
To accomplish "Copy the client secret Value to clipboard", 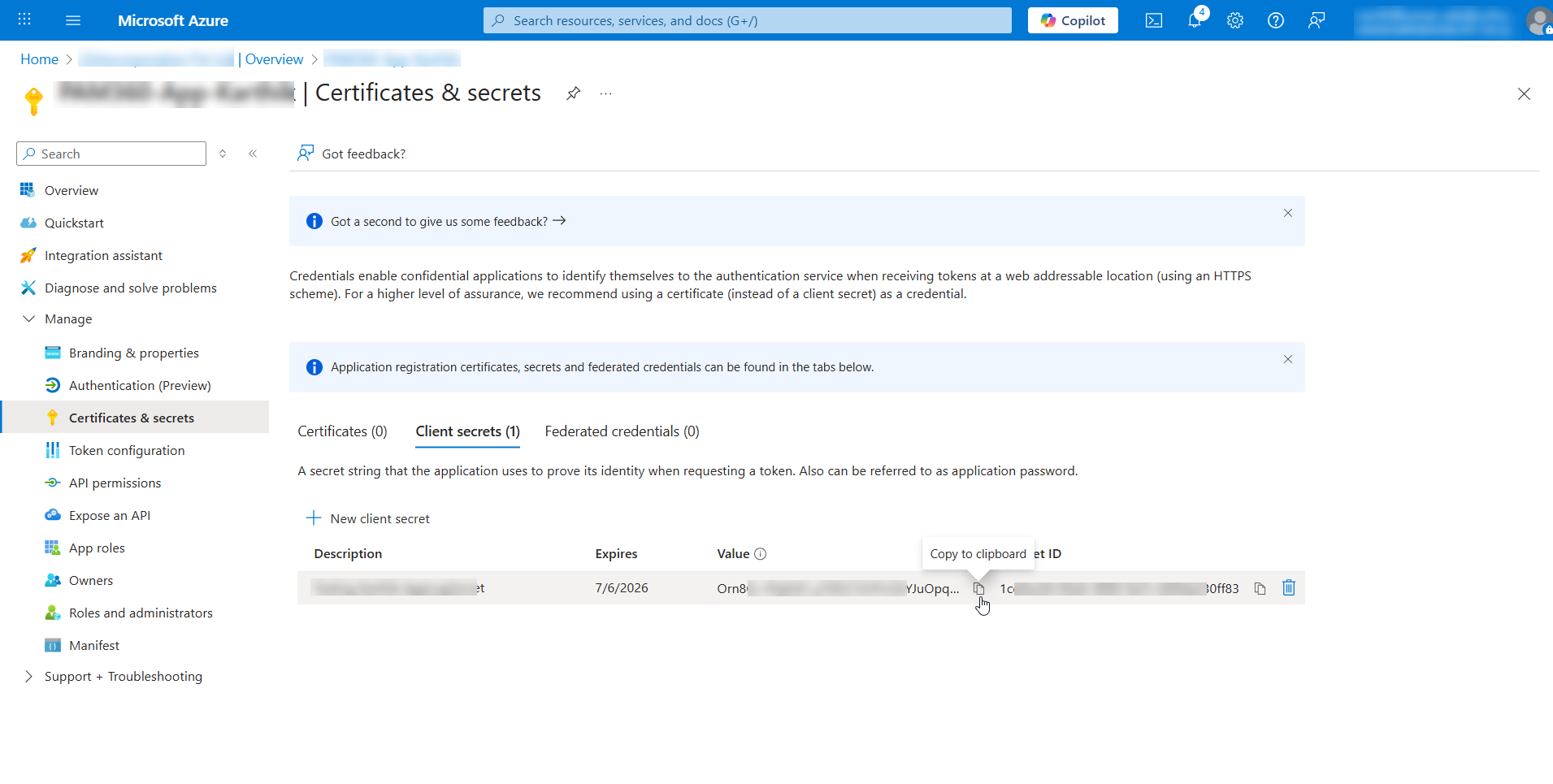I will [978, 588].
